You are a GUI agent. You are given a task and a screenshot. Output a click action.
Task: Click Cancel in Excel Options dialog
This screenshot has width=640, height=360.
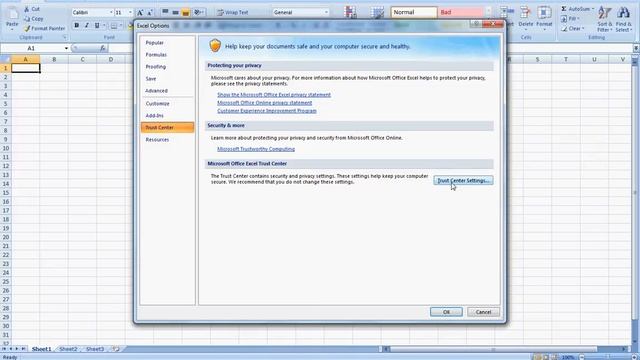coord(483,312)
